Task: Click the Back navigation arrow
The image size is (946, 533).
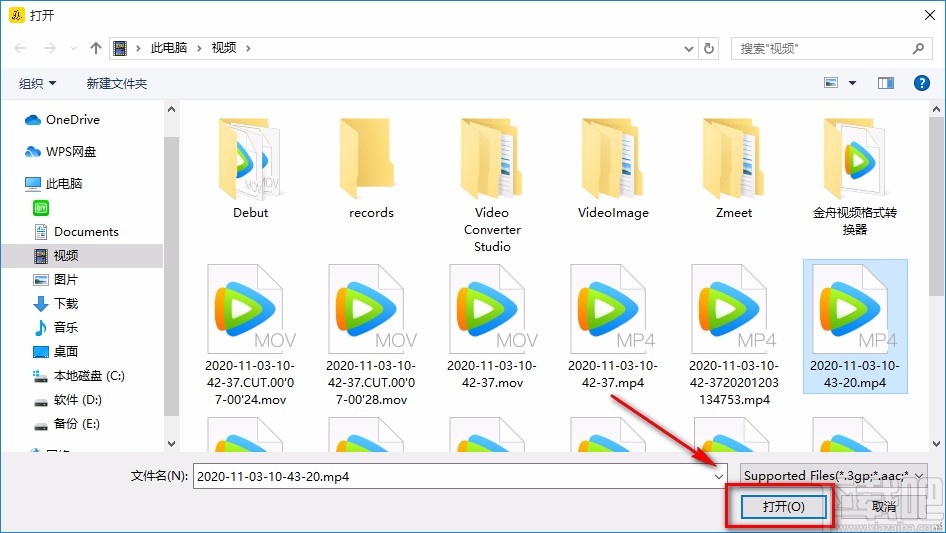Action: pos(21,48)
